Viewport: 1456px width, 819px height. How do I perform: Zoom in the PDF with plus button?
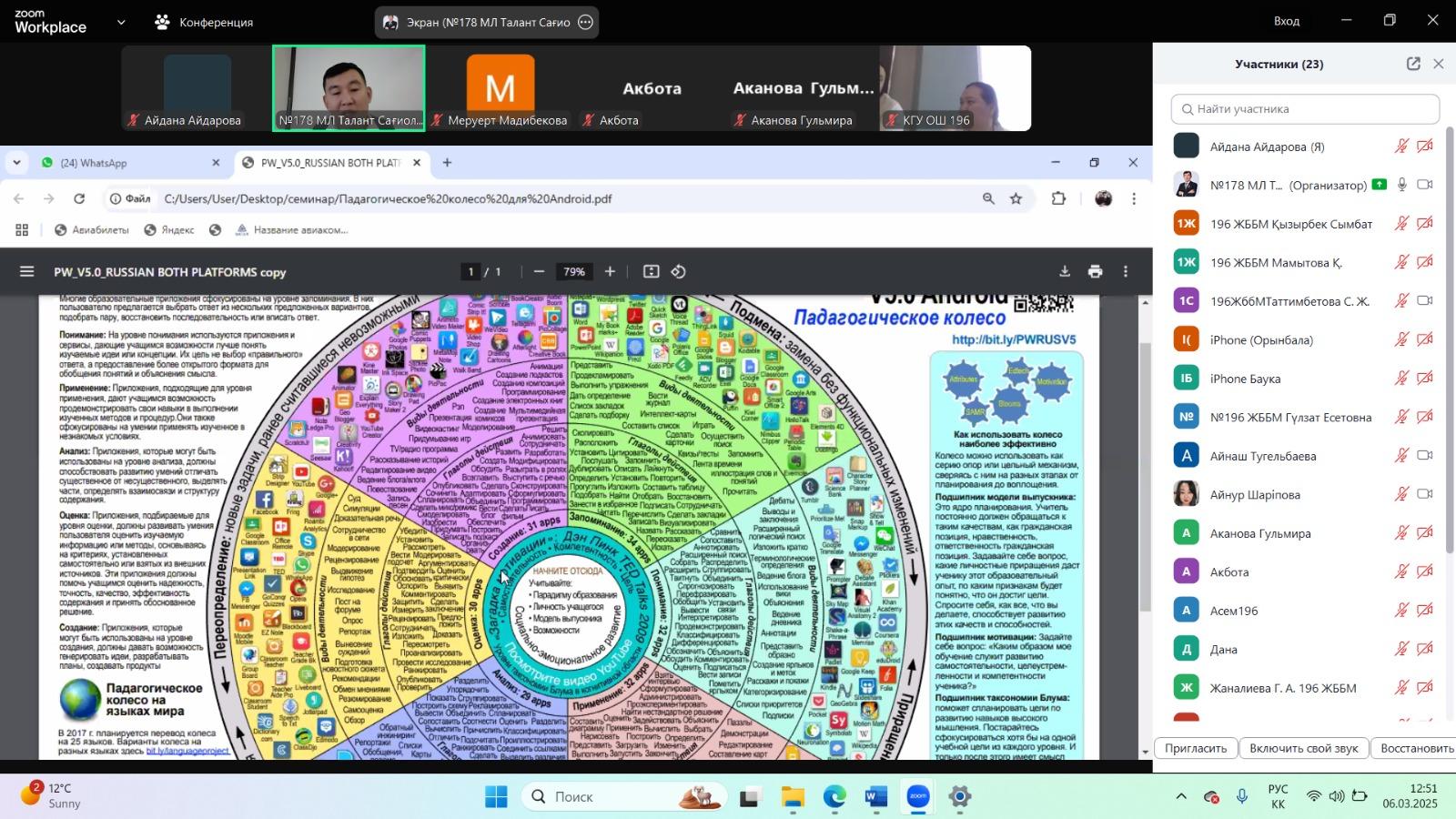click(x=610, y=272)
